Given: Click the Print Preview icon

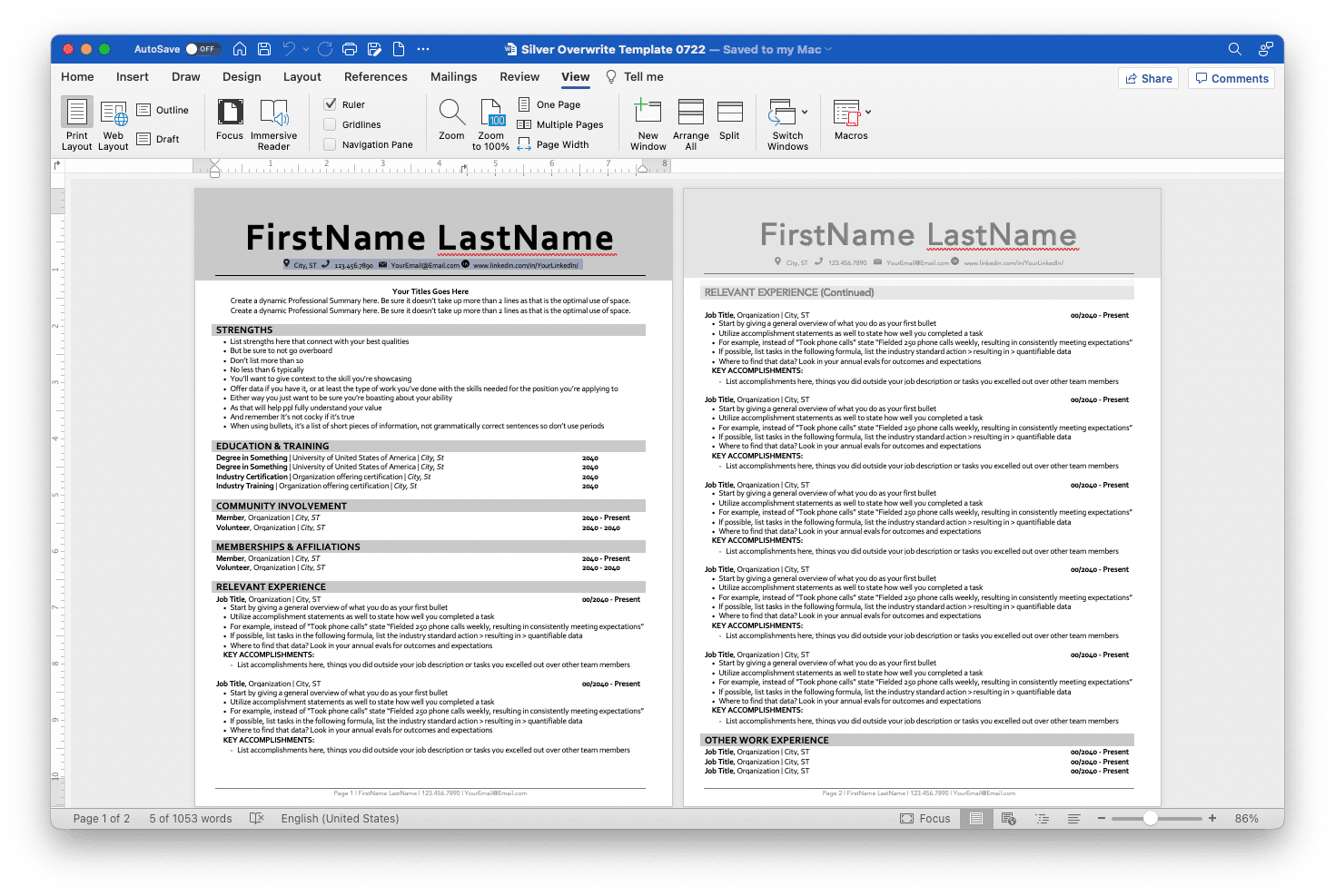Looking at the screenshot, I should pyautogui.click(x=374, y=49).
